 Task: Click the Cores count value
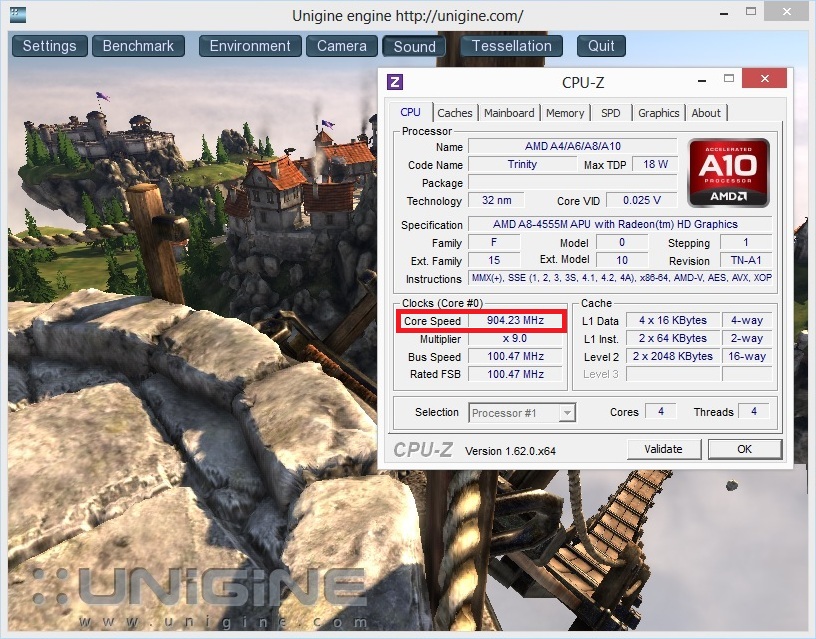point(661,412)
